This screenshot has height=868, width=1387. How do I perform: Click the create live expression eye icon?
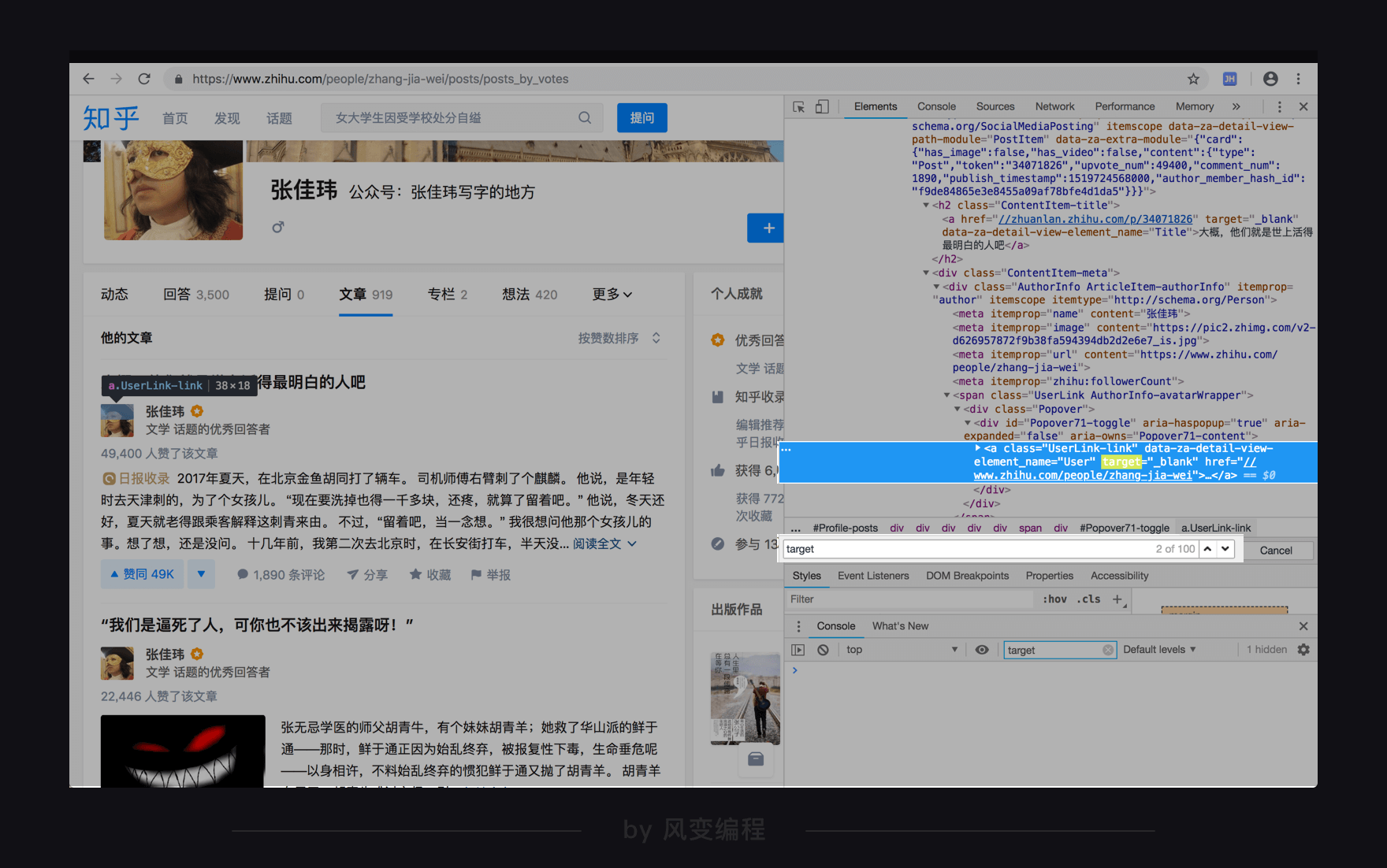coord(982,649)
